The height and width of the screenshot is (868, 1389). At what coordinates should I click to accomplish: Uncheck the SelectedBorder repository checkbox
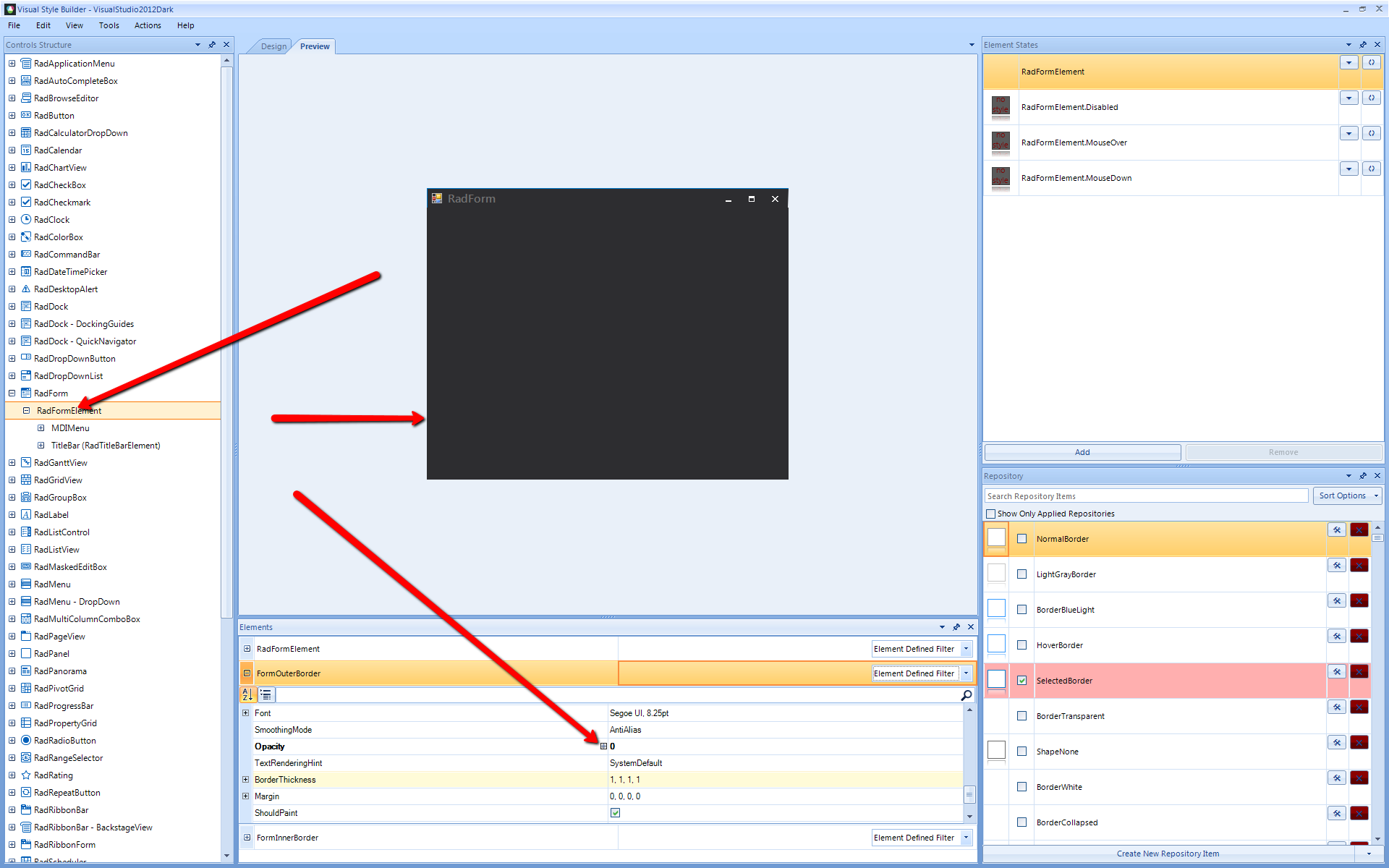click(1022, 681)
